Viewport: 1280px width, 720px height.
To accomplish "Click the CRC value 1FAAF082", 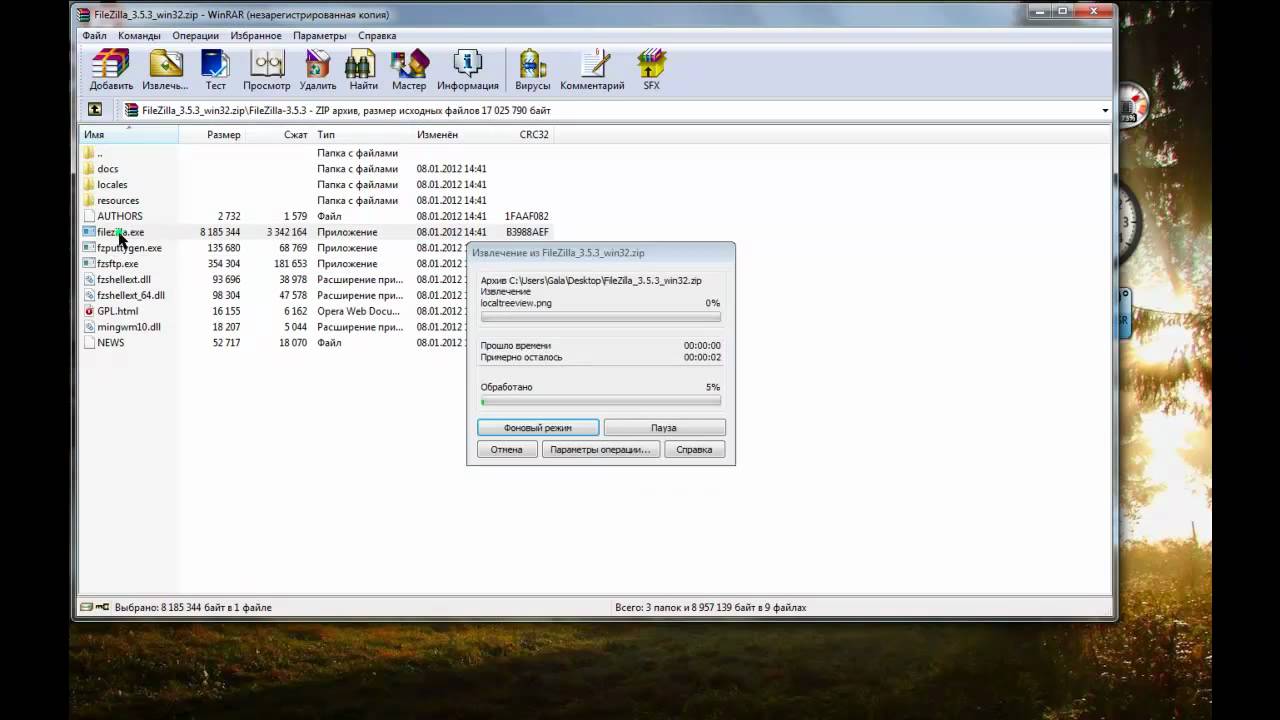I will [x=527, y=216].
